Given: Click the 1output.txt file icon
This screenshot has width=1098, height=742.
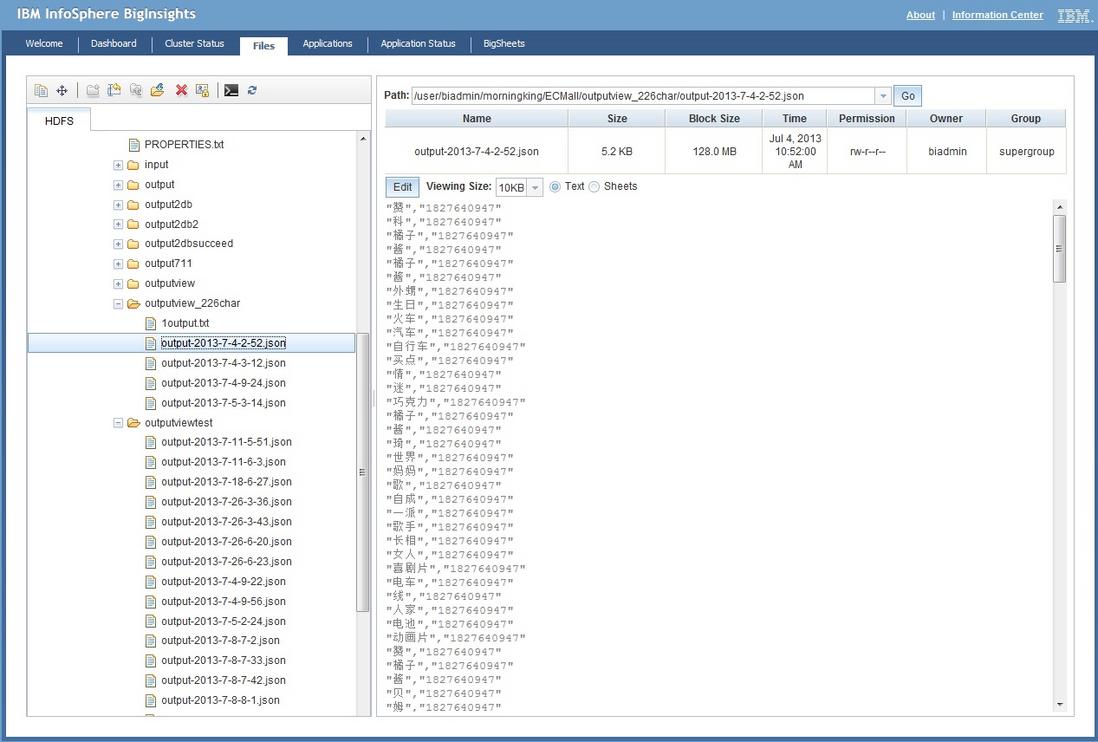Looking at the screenshot, I should 151,323.
